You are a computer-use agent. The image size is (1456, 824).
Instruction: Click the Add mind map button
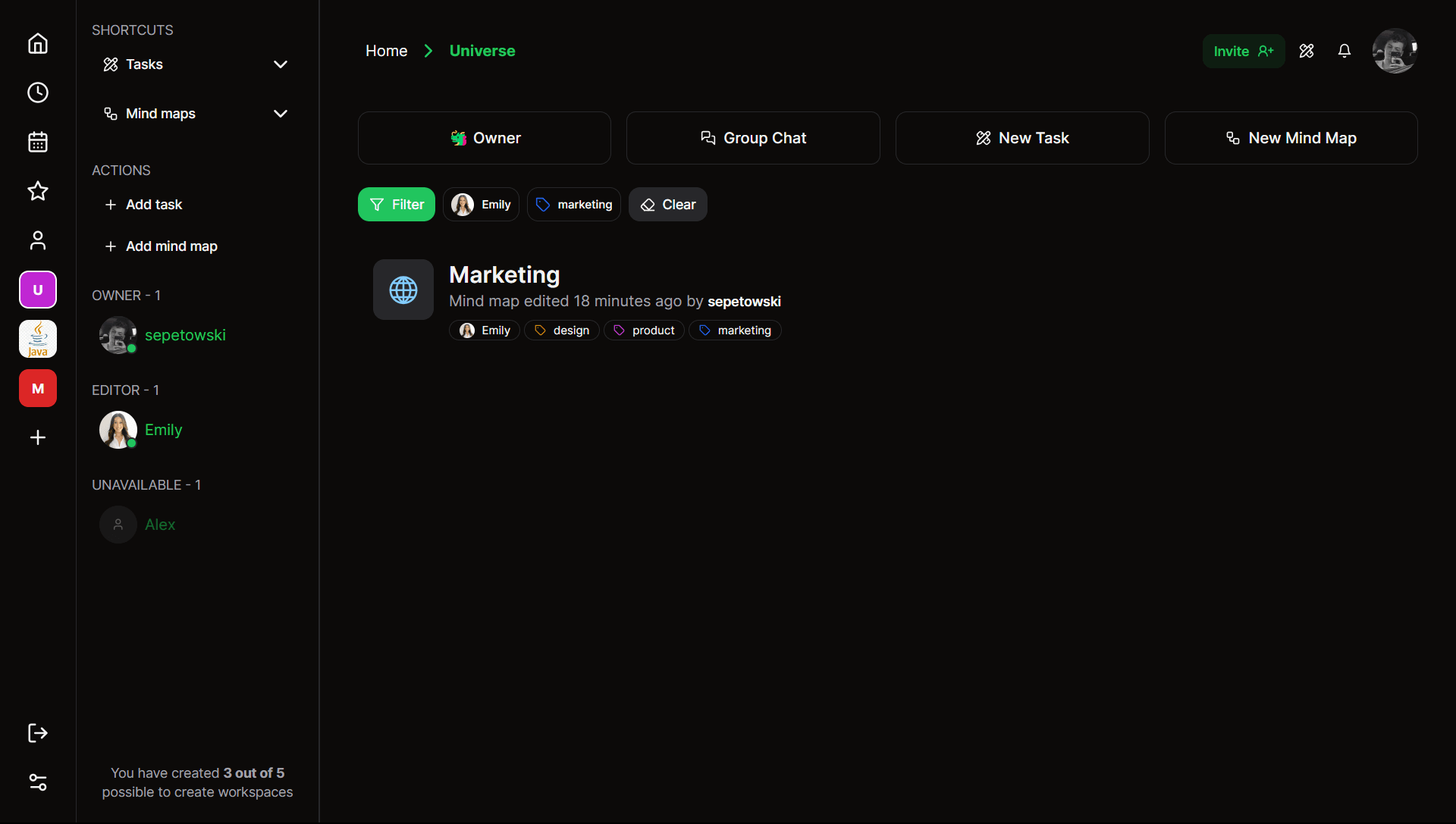(171, 245)
